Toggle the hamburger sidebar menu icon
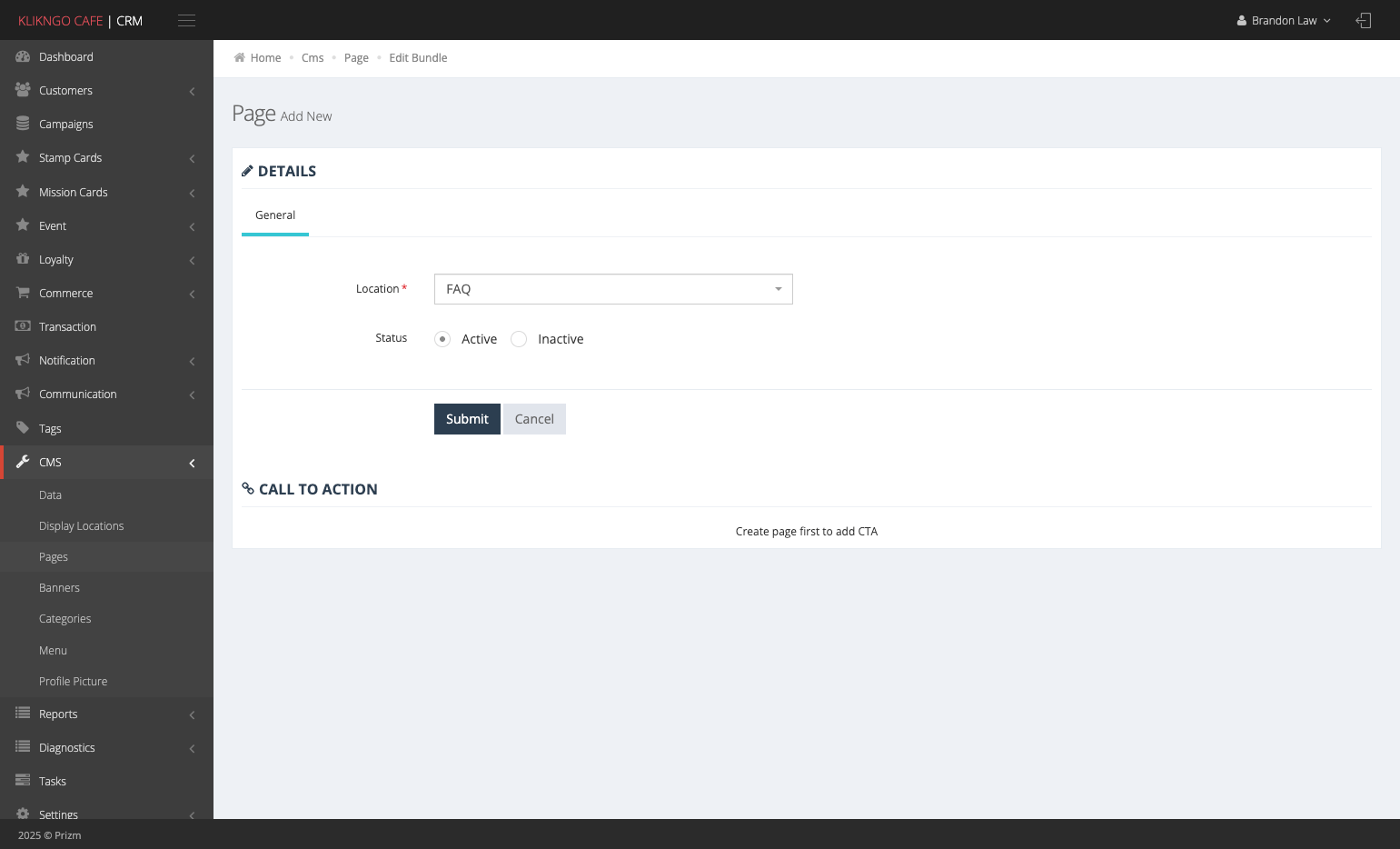The image size is (1400, 849). coord(186,20)
